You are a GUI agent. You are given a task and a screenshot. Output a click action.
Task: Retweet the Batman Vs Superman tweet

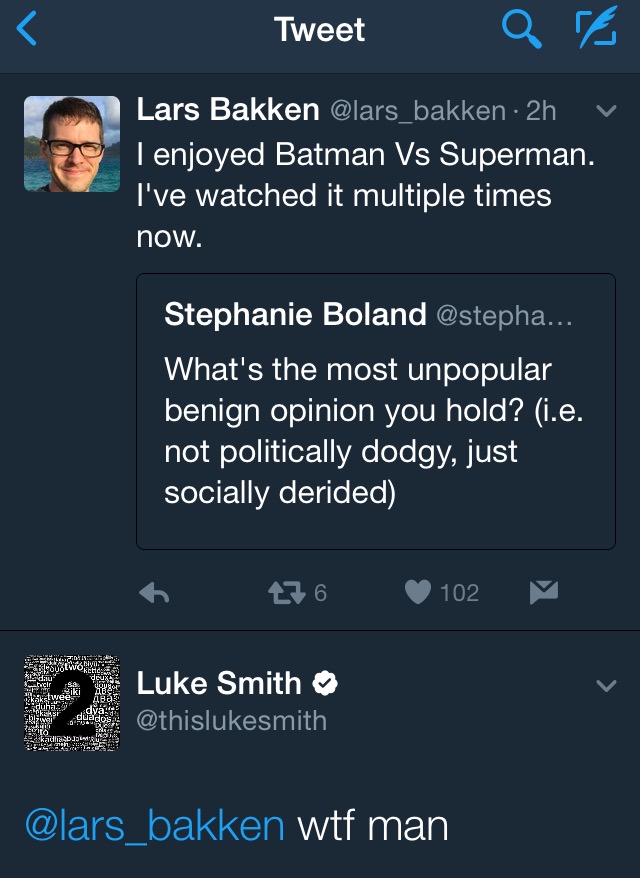click(x=287, y=592)
